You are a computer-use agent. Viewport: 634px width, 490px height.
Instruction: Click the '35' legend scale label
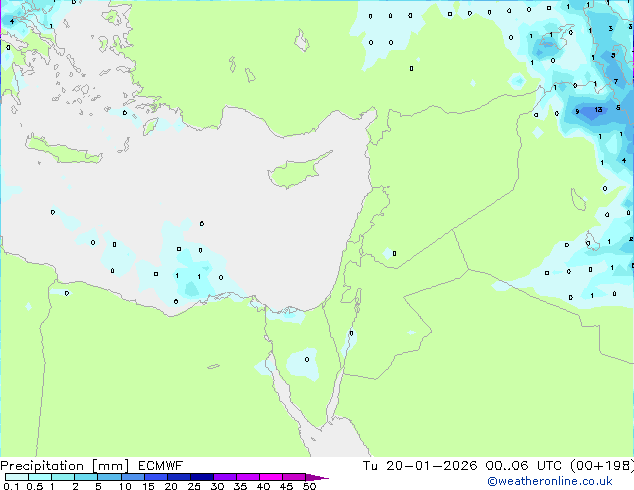pos(240,486)
